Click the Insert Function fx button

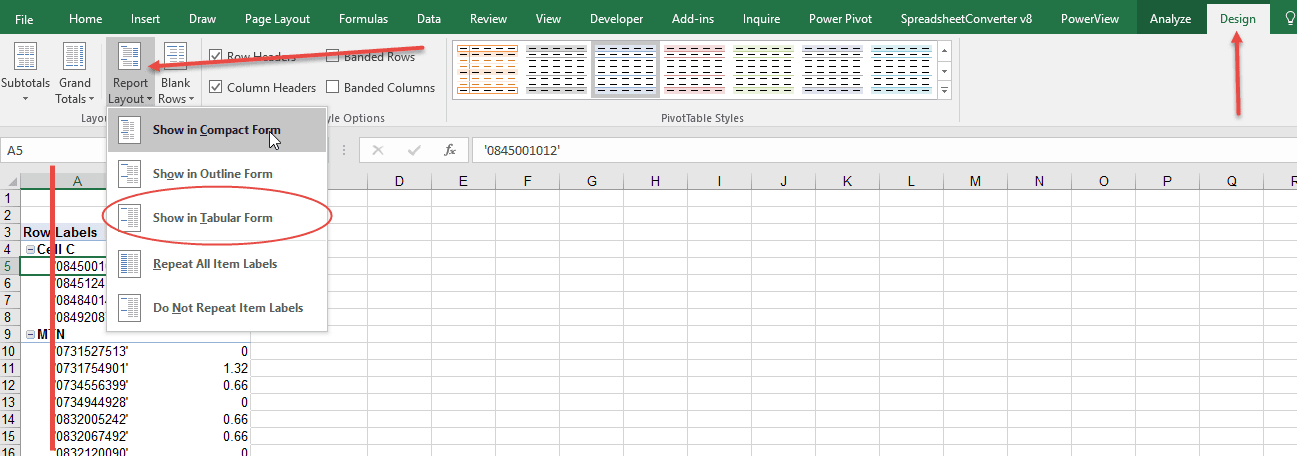coord(450,150)
